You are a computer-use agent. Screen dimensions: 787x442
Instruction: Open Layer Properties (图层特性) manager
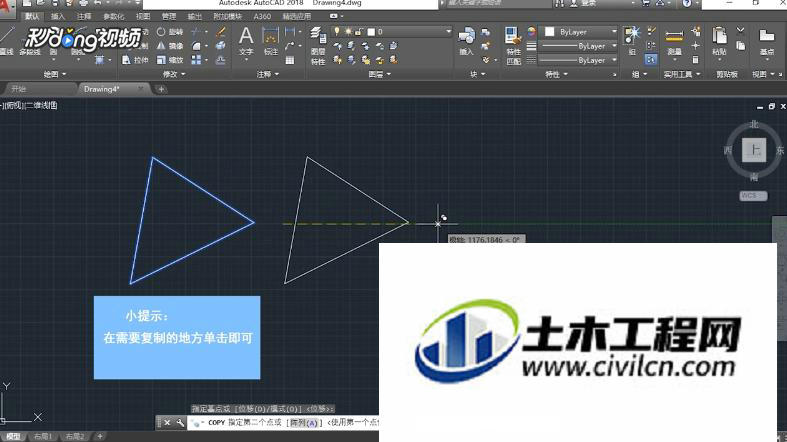pos(318,46)
